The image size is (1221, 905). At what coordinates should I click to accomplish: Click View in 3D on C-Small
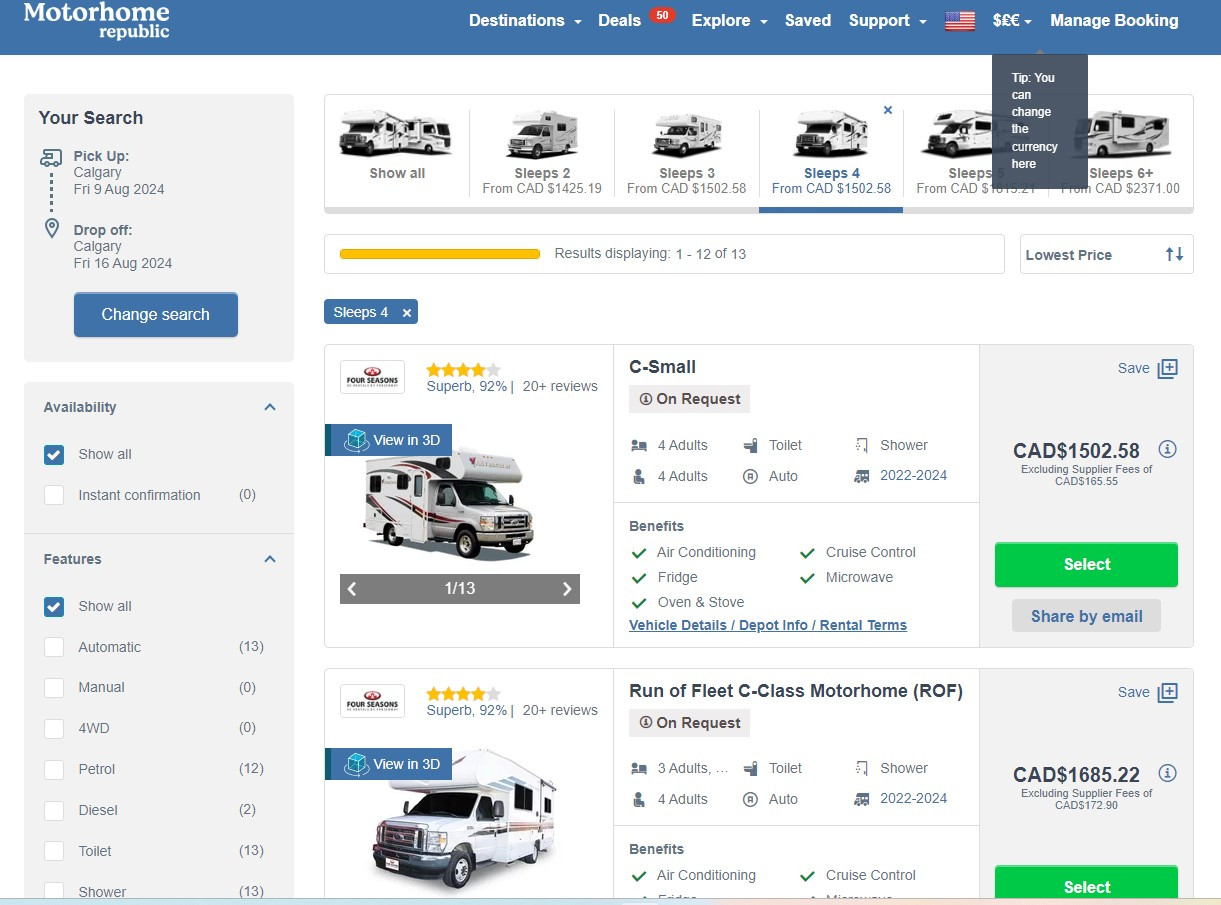pos(389,440)
